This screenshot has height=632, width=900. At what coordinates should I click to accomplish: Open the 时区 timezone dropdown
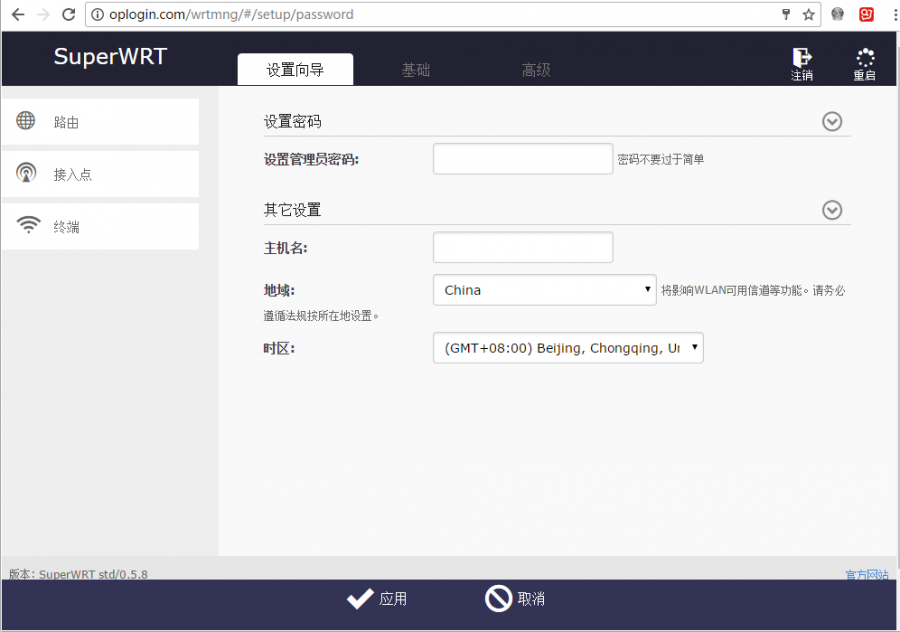568,348
